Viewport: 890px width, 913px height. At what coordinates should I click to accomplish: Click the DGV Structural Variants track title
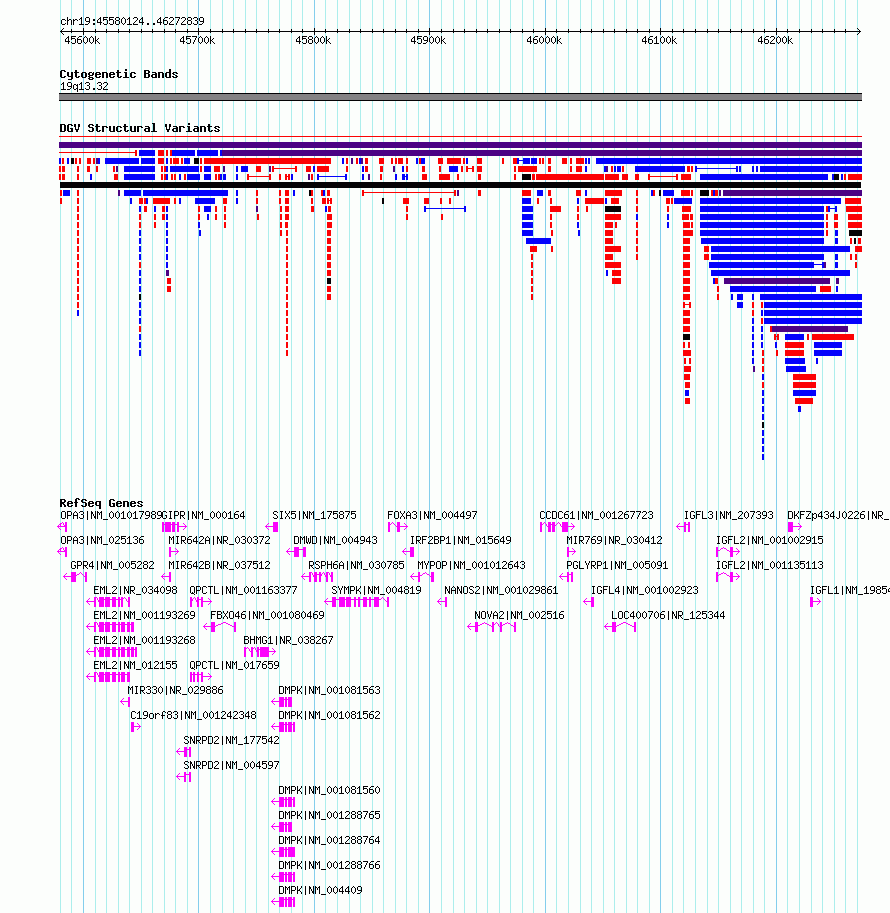[140, 128]
